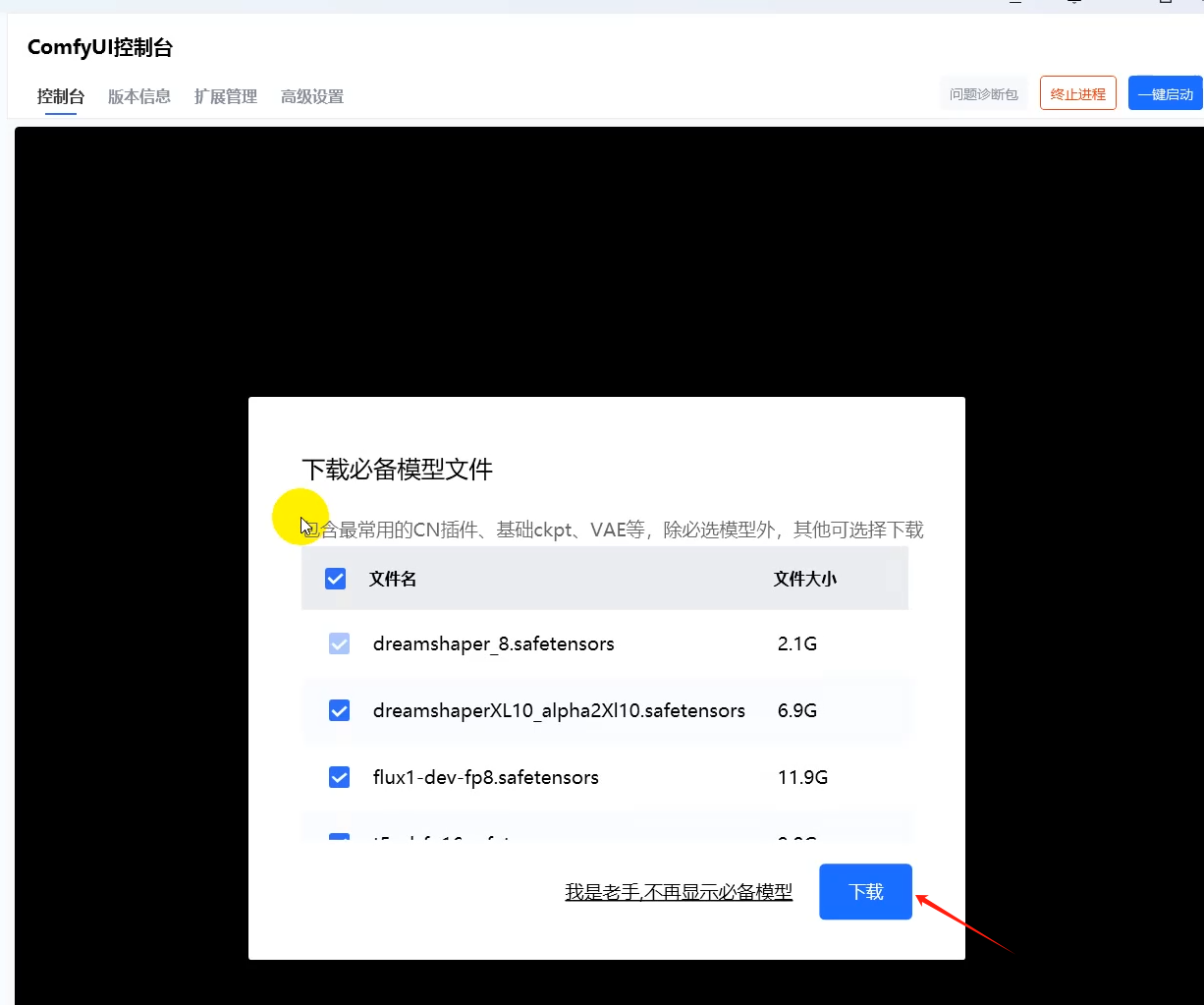Open the 版本信息 tab
Viewport: 1204px width, 1005px height.
(x=139, y=96)
